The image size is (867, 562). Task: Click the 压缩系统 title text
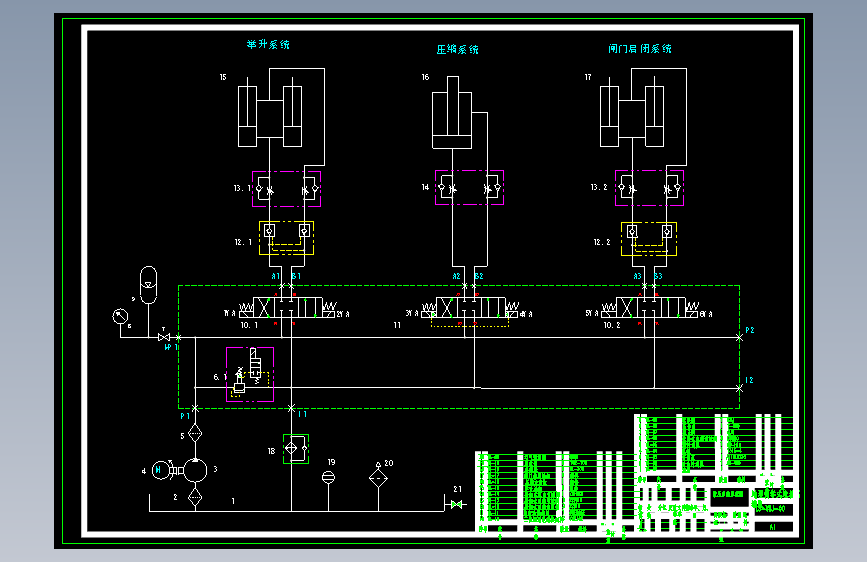pos(457,50)
